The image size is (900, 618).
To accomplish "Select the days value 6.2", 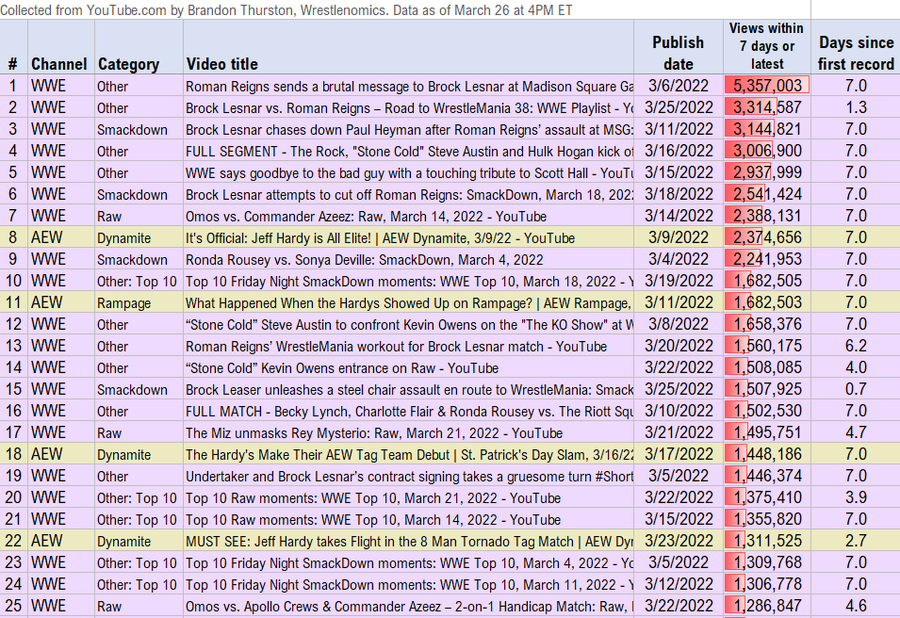I will [856, 346].
